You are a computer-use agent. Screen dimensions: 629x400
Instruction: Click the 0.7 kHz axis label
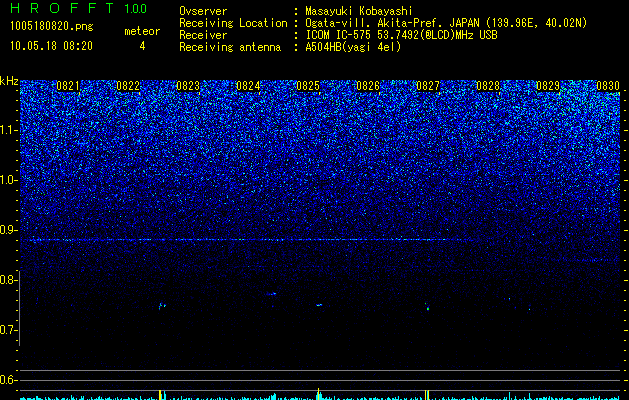[x=9, y=330]
